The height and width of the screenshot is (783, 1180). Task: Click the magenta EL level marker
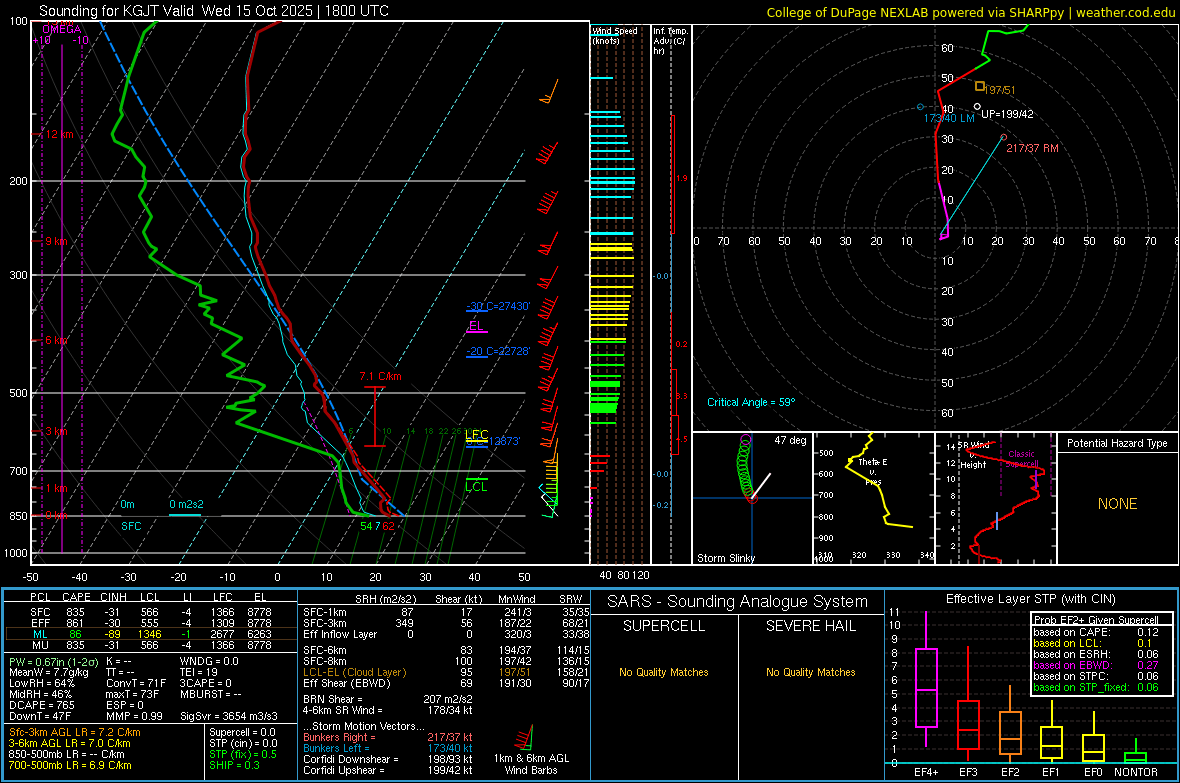pyautogui.click(x=475, y=326)
